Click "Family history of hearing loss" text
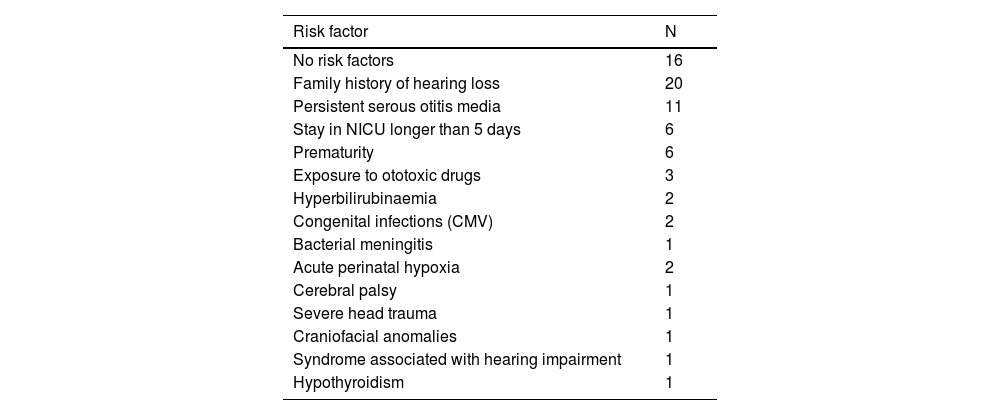This screenshot has height=415, width=1000. click(x=395, y=84)
